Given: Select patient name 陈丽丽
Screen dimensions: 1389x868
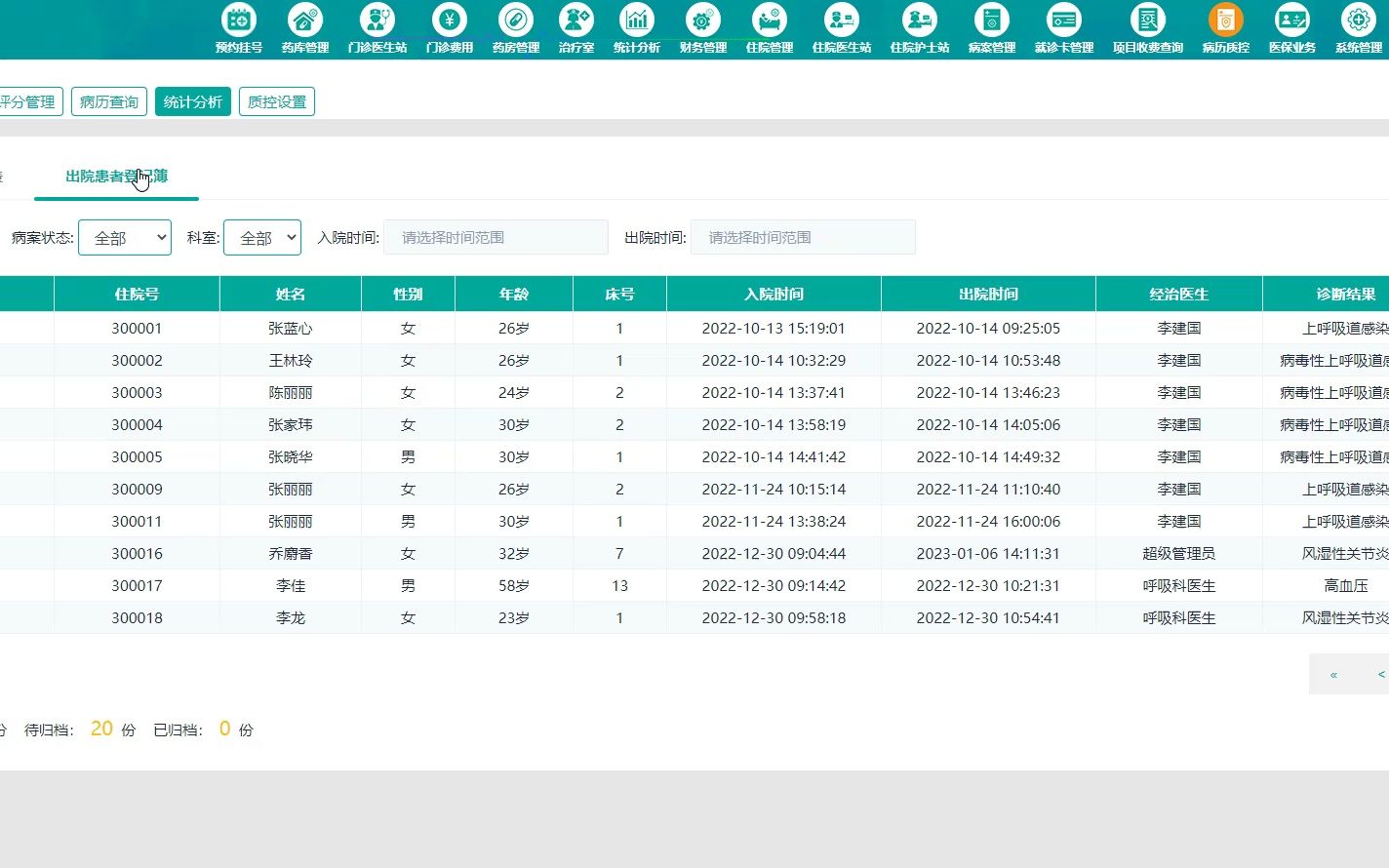Looking at the screenshot, I should coord(291,393).
